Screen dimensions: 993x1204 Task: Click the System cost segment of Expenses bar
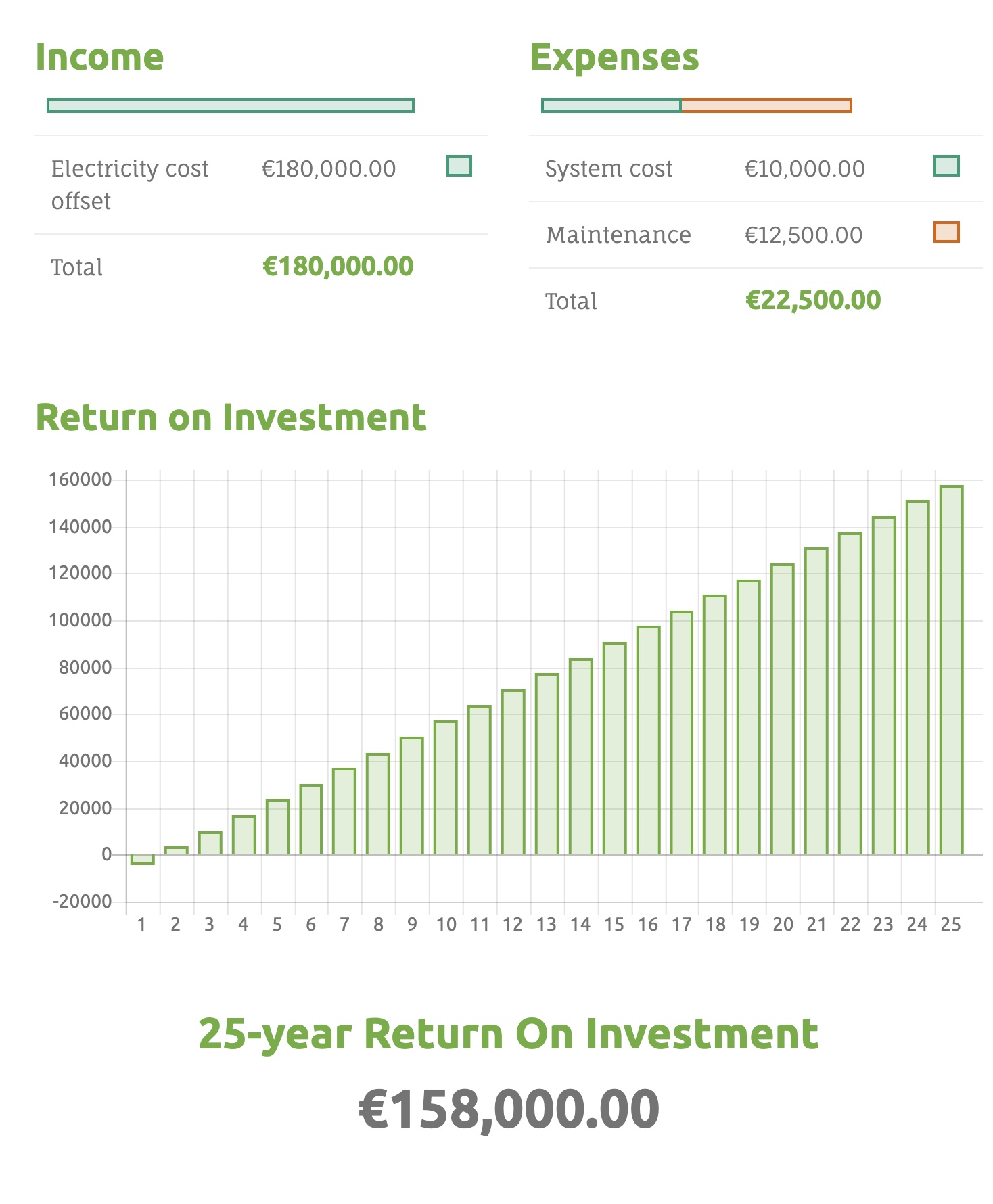click(x=611, y=106)
